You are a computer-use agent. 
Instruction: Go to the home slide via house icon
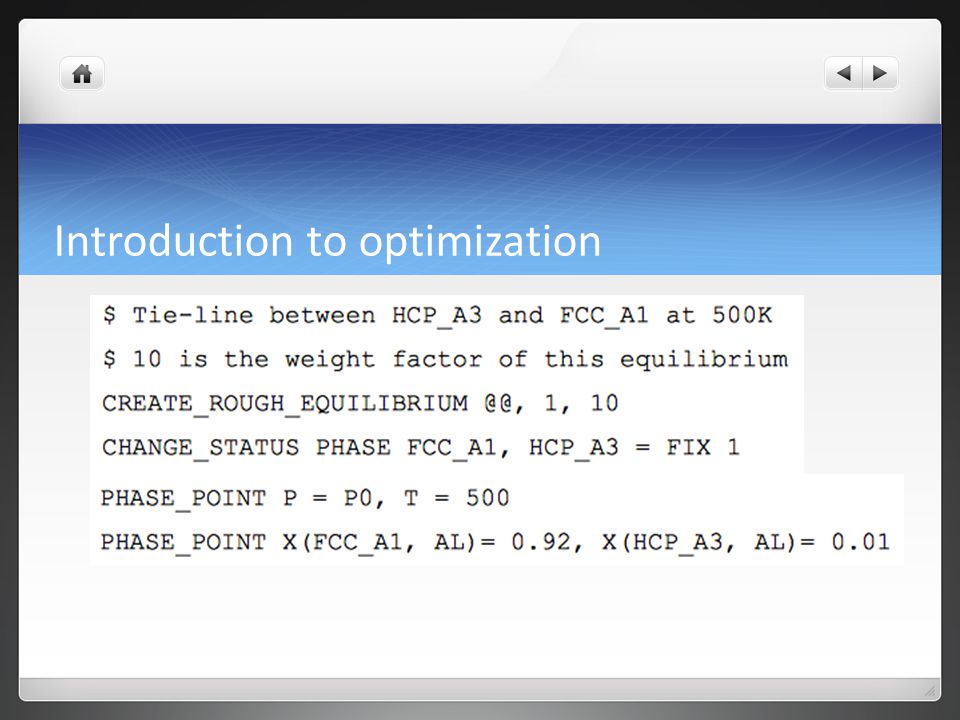(x=81, y=74)
